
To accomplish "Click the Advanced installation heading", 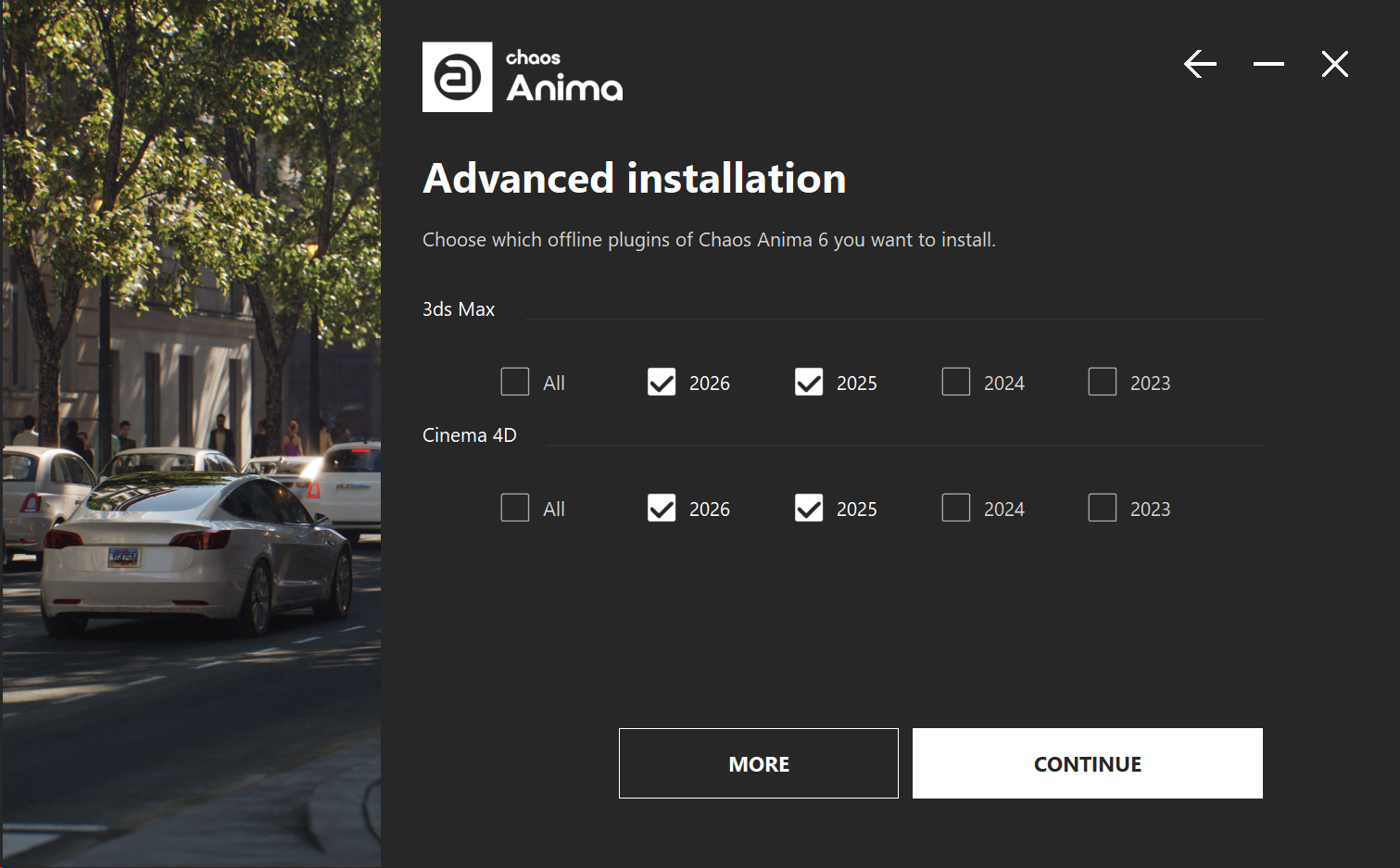I will point(634,178).
